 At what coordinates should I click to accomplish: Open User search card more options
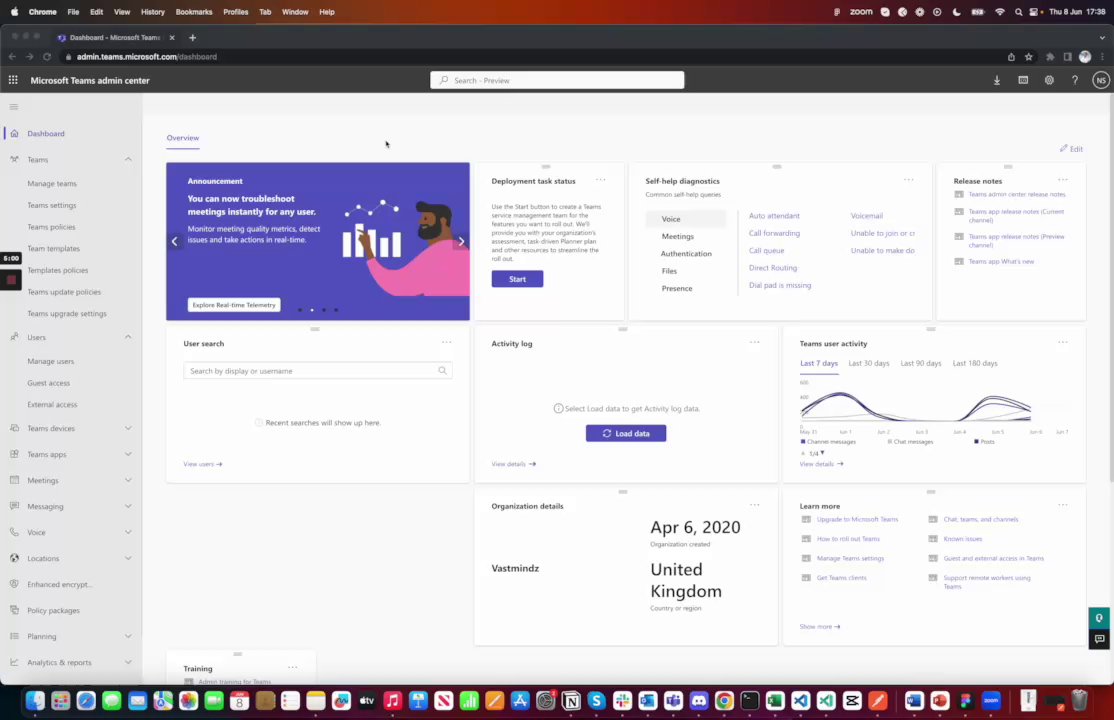click(x=446, y=343)
